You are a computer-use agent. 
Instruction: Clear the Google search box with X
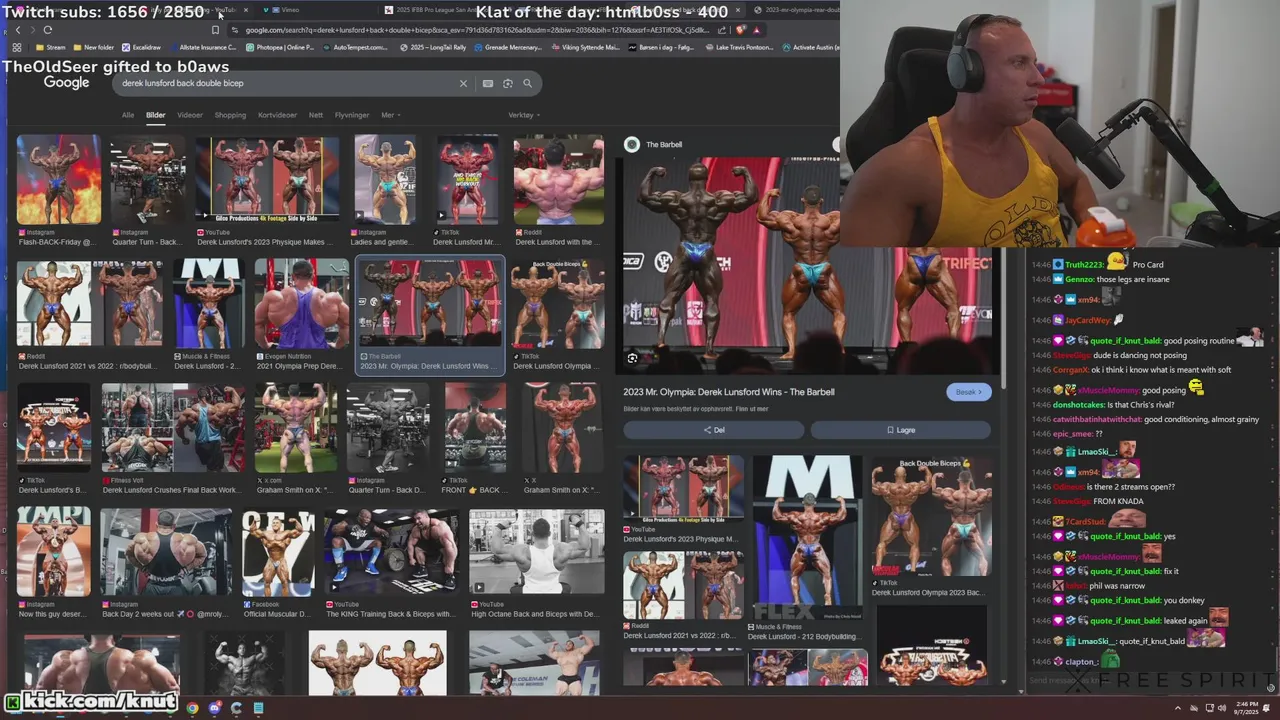pos(463,83)
